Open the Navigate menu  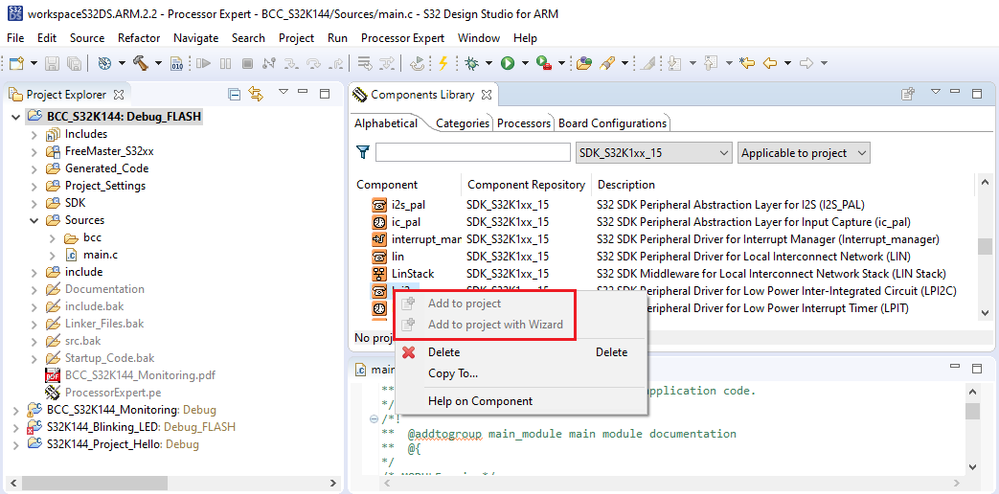(196, 38)
